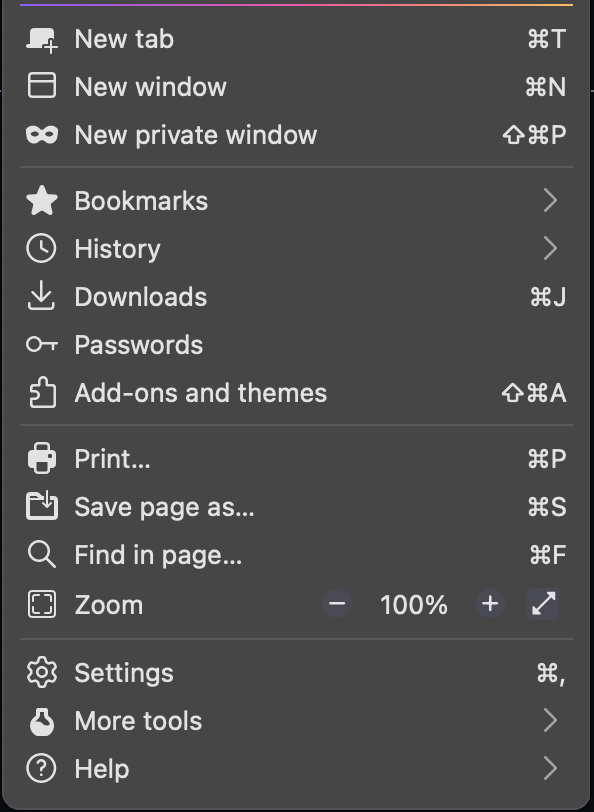Screen dimensions: 594x812
Task: Click the Find magnifier icon
Action: click(x=41, y=554)
